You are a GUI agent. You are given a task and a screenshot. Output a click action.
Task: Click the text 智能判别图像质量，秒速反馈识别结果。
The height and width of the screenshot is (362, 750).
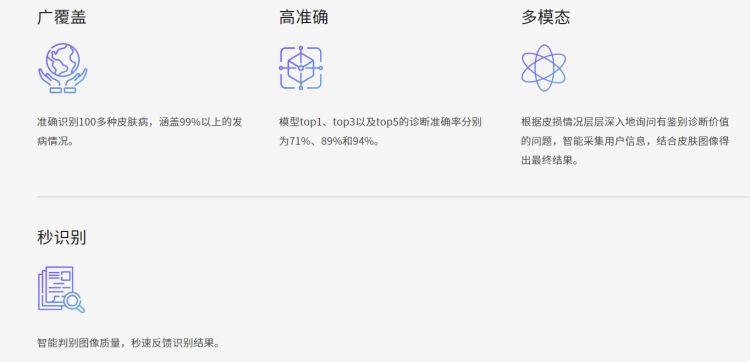point(129,343)
